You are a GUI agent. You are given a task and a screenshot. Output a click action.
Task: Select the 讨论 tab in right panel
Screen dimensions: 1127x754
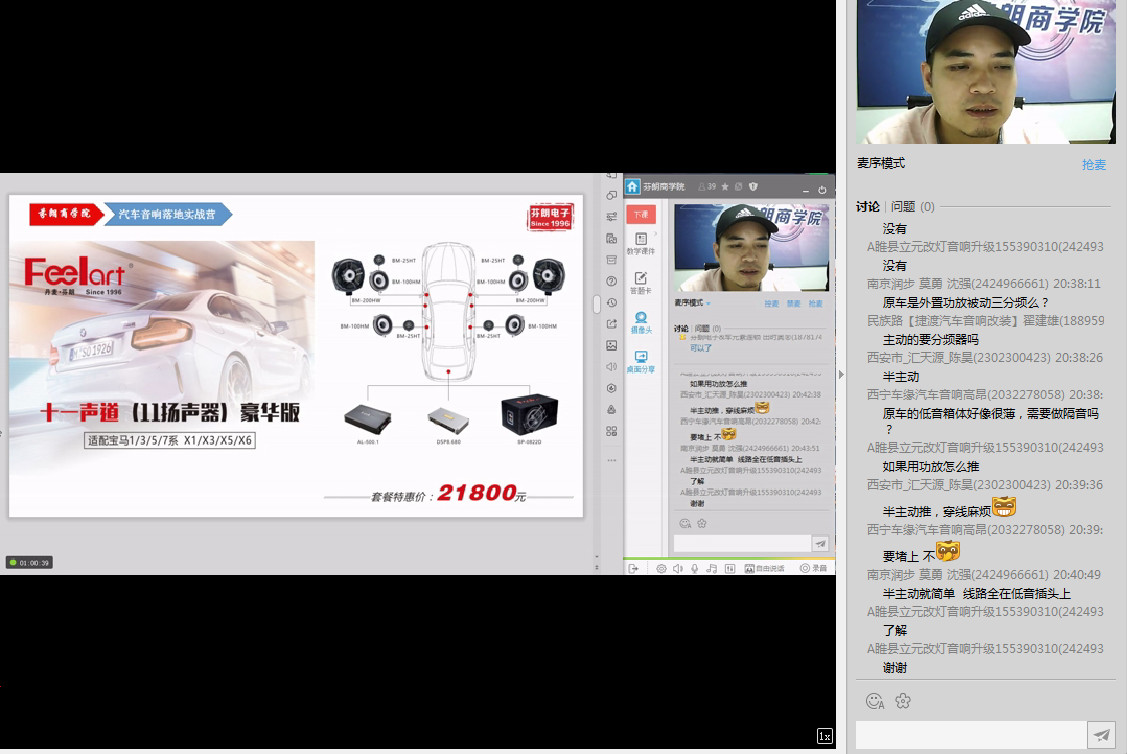click(867, 207)
